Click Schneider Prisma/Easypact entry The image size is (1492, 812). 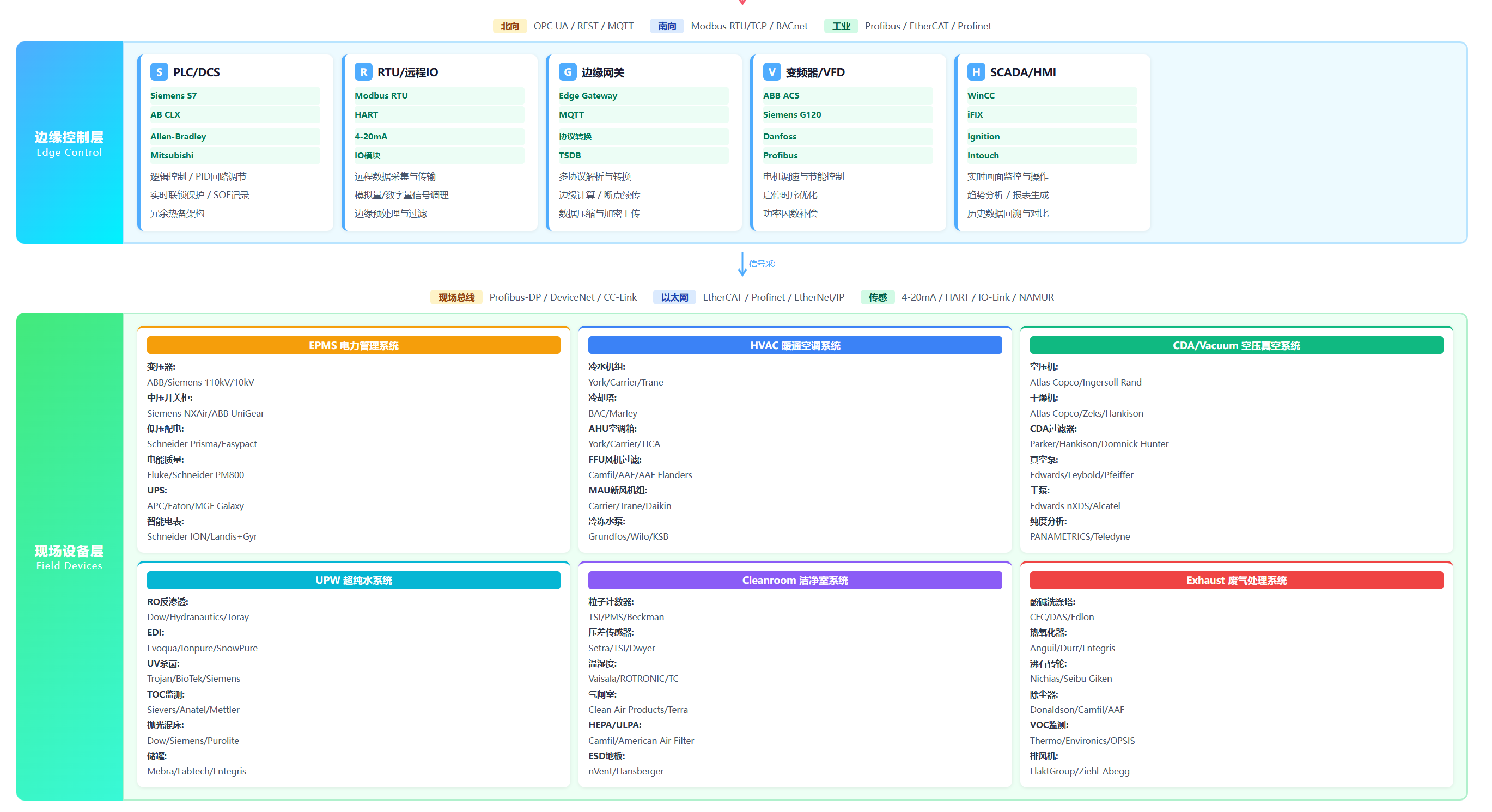tap(202, 444)
